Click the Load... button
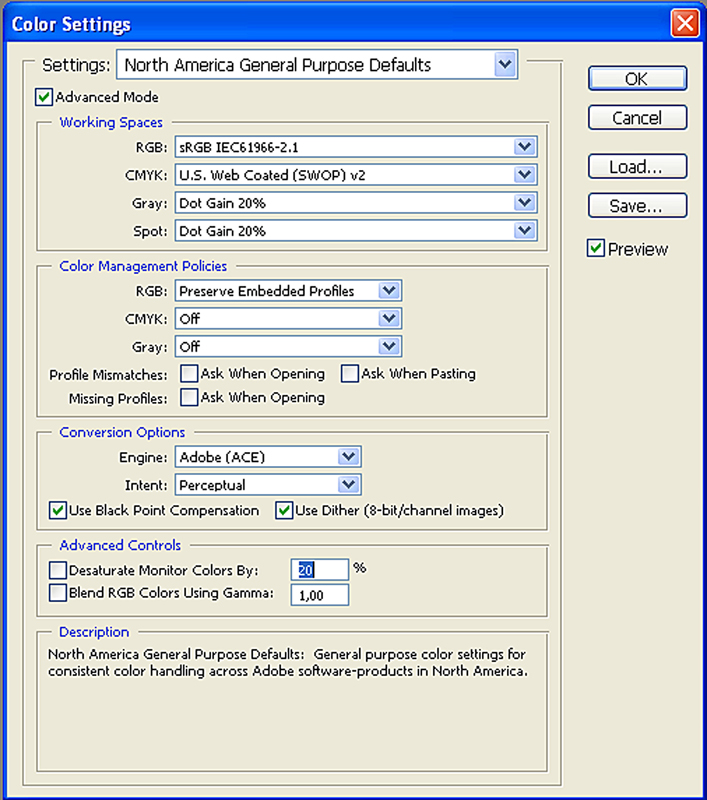Image resolution: width=707 pixels, height=800 pixels. [637, 166]
